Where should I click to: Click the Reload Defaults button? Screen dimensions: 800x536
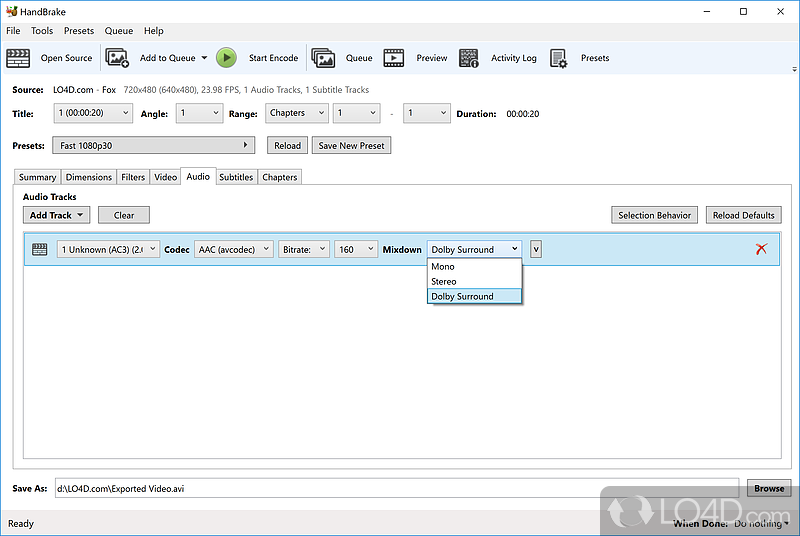tap(743, 215)
